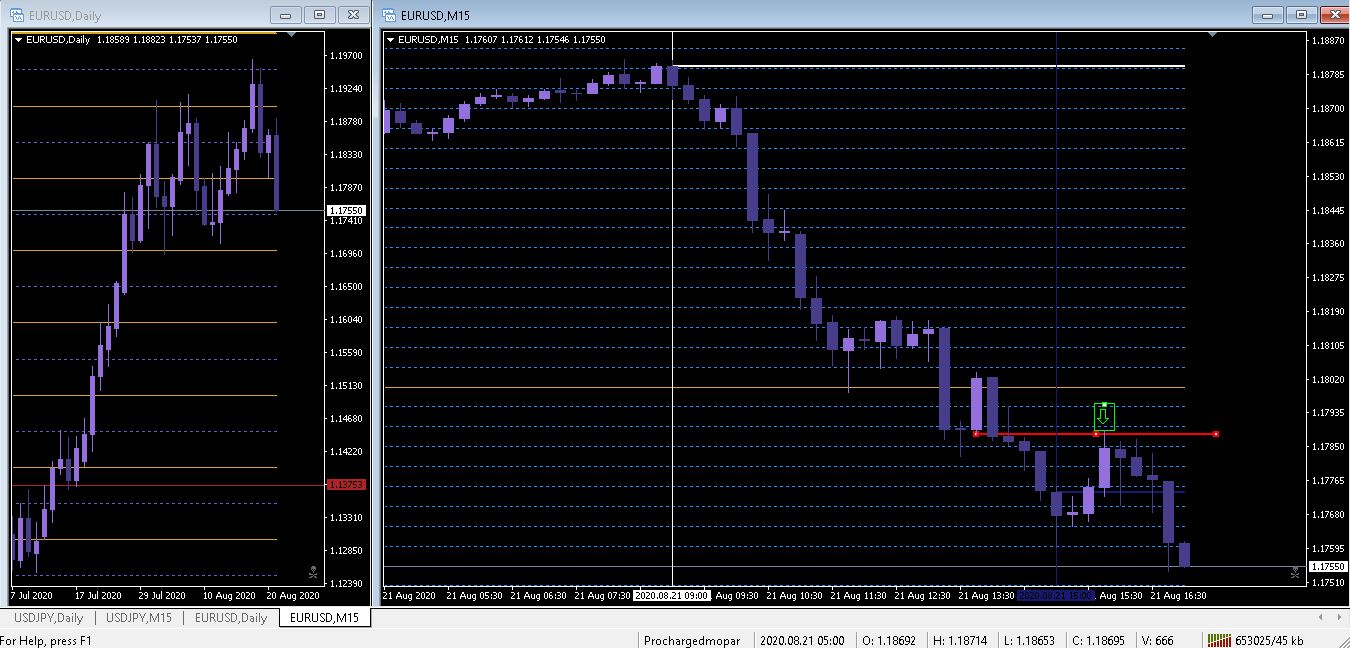Open EURUSD,M15 one-click trading dropdown arrow

pyautogui.click(x=390, y=40)
